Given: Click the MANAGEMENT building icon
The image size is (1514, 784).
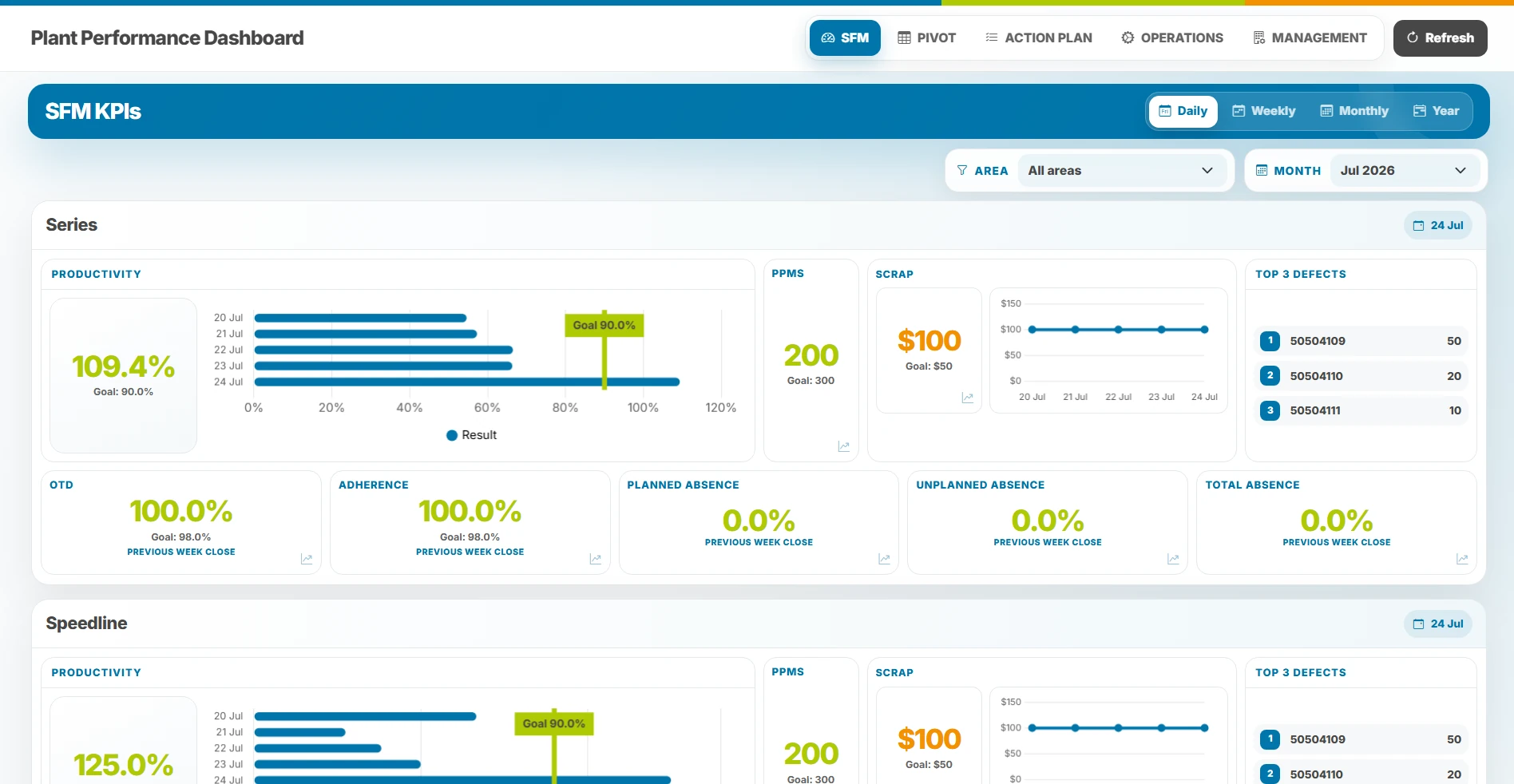Looking at the screenshot, I should click(x=1258, y=38).
